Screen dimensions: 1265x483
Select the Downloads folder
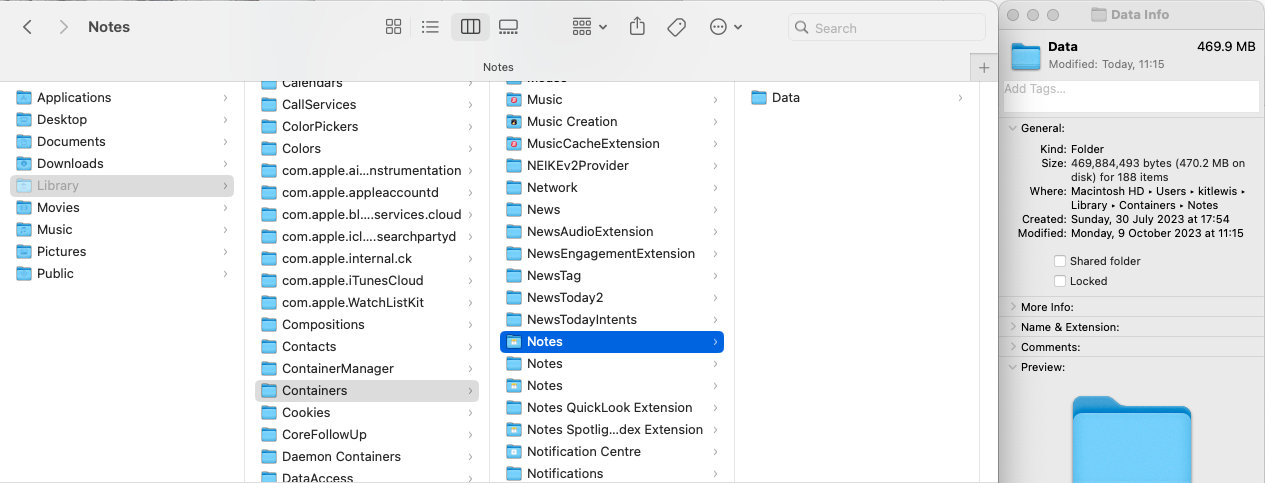click(x=123, y=163)
